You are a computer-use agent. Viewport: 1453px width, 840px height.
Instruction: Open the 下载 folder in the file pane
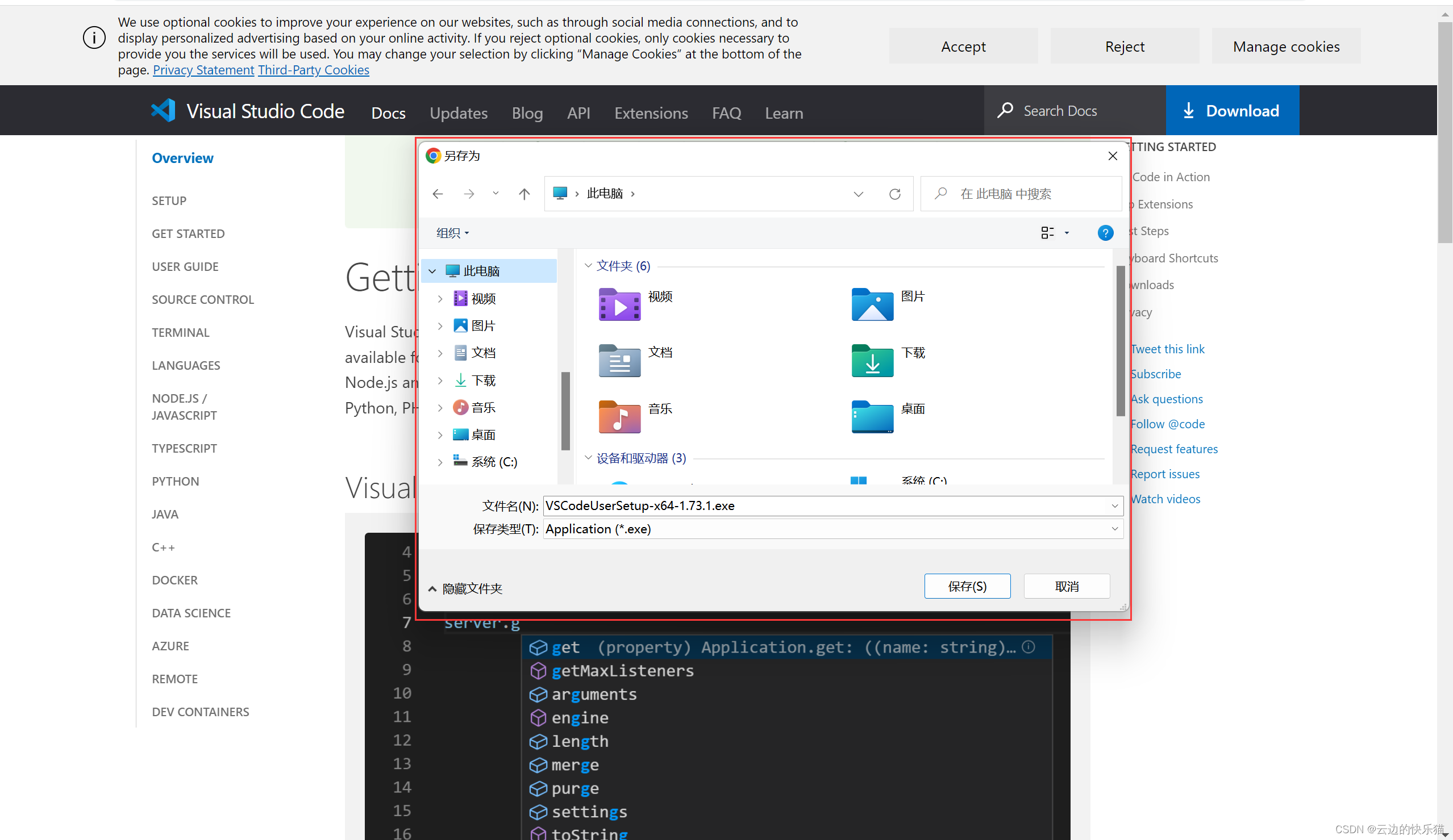872,360
